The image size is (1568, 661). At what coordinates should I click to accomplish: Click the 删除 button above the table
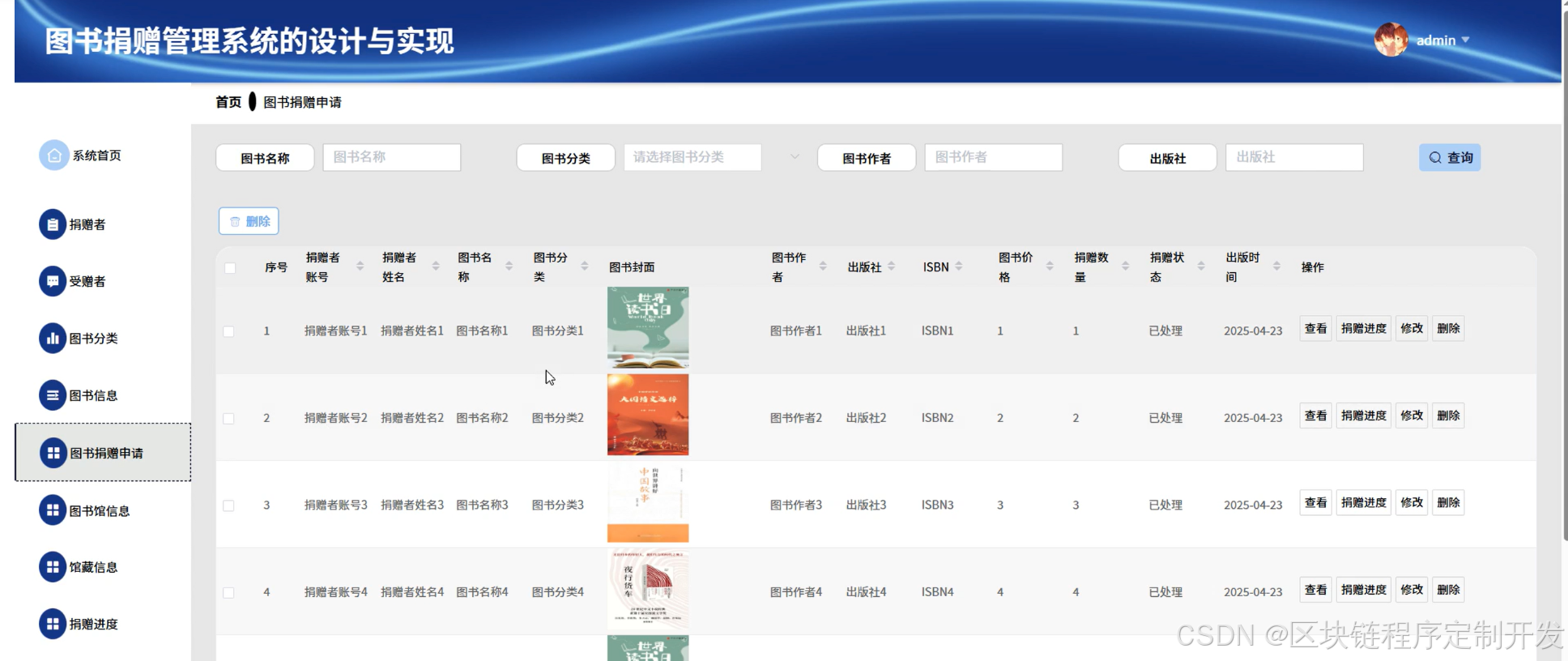(x=249, y=221)
